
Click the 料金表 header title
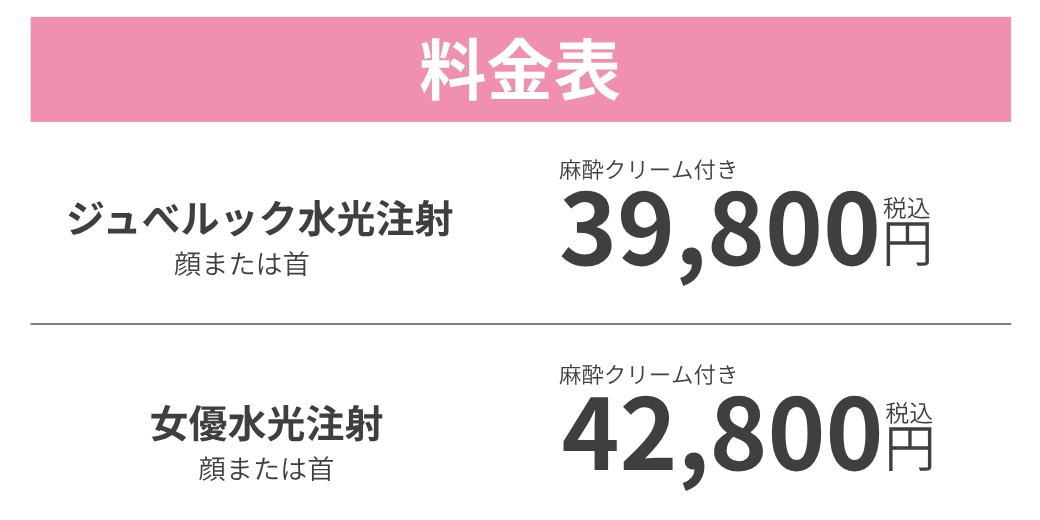520,70
